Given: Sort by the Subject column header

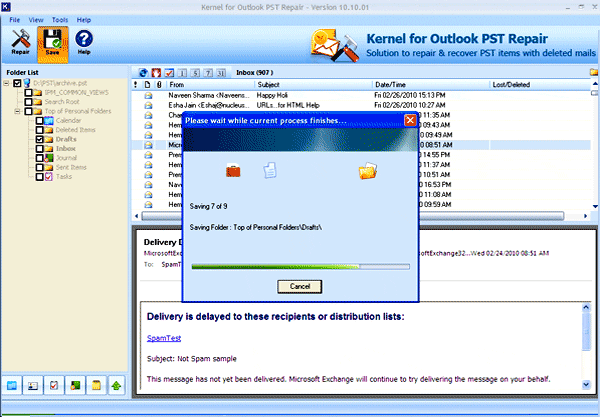Looking at the screenshot, I should 313,85.
